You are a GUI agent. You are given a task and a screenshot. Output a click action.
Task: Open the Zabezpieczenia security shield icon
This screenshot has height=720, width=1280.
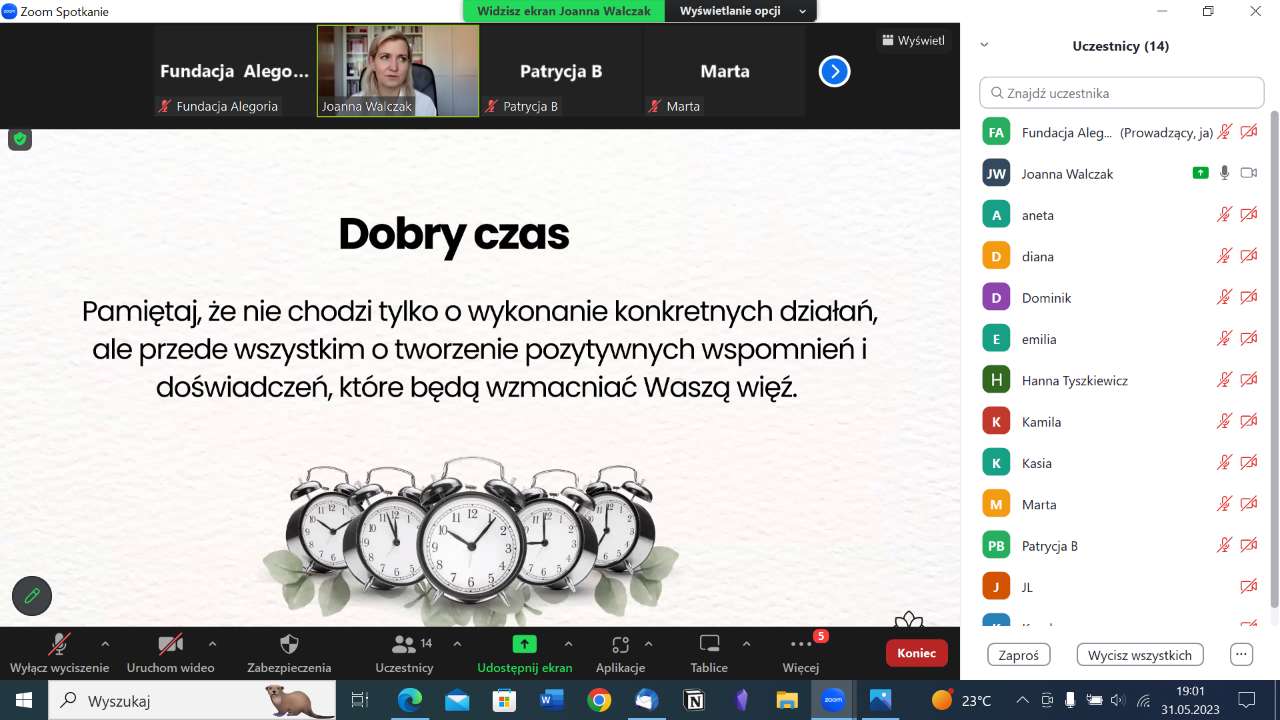289,644
